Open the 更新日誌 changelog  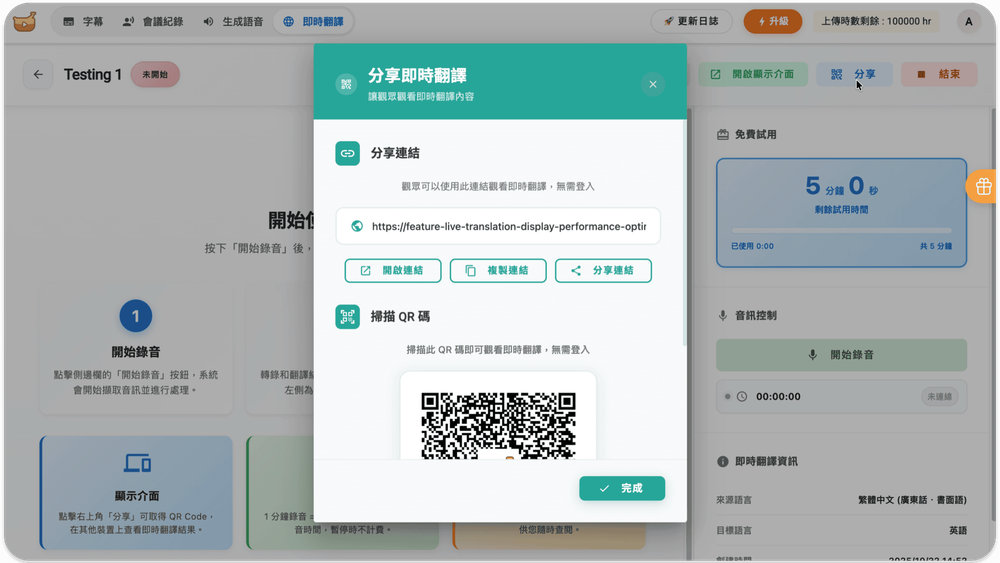click(x=691, y=21)
